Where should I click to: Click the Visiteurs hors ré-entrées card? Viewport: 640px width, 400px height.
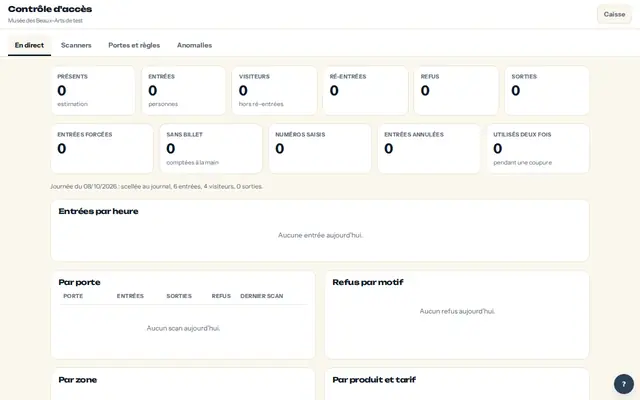[274, 90]
